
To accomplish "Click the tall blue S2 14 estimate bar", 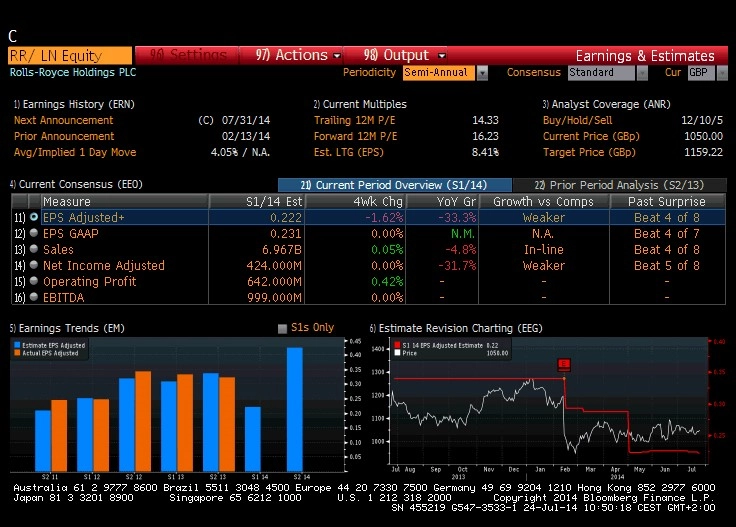I will point(295,409).
